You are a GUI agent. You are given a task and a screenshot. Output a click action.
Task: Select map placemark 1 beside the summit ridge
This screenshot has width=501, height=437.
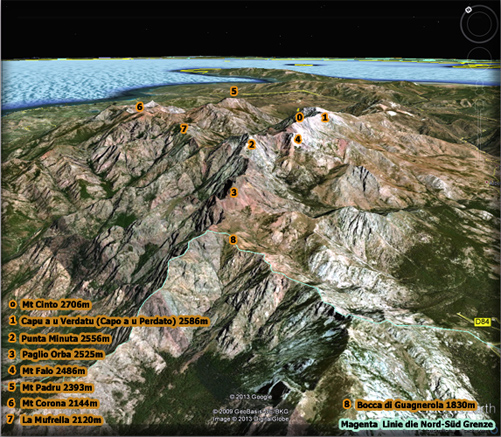325,117
